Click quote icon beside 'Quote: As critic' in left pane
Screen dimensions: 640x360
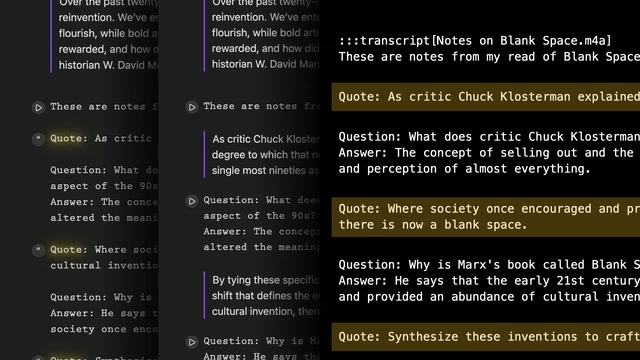coord(38,139)
